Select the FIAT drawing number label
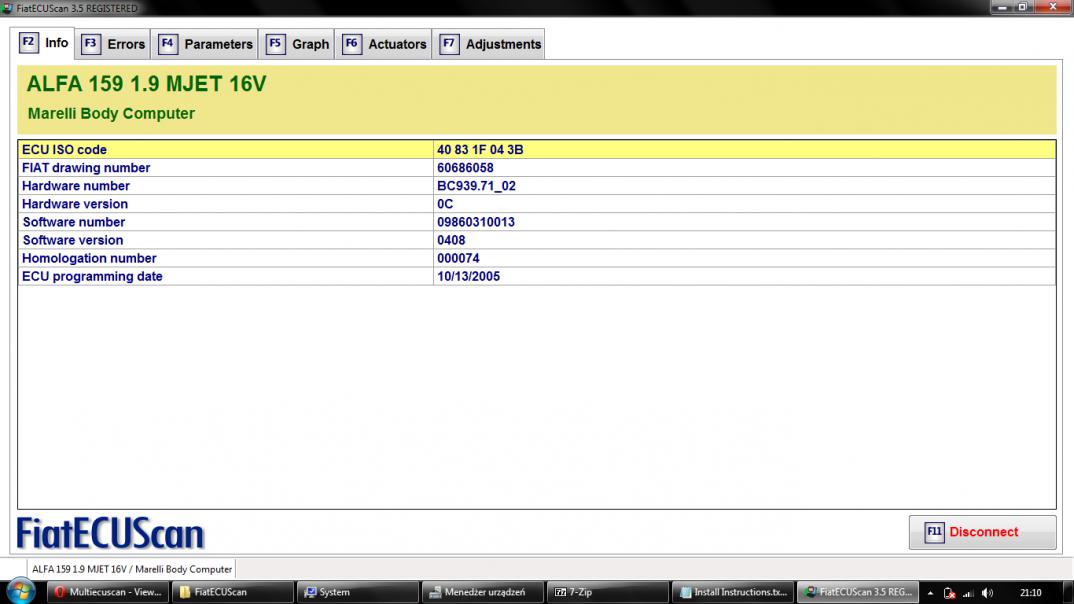 pos(86,168)
